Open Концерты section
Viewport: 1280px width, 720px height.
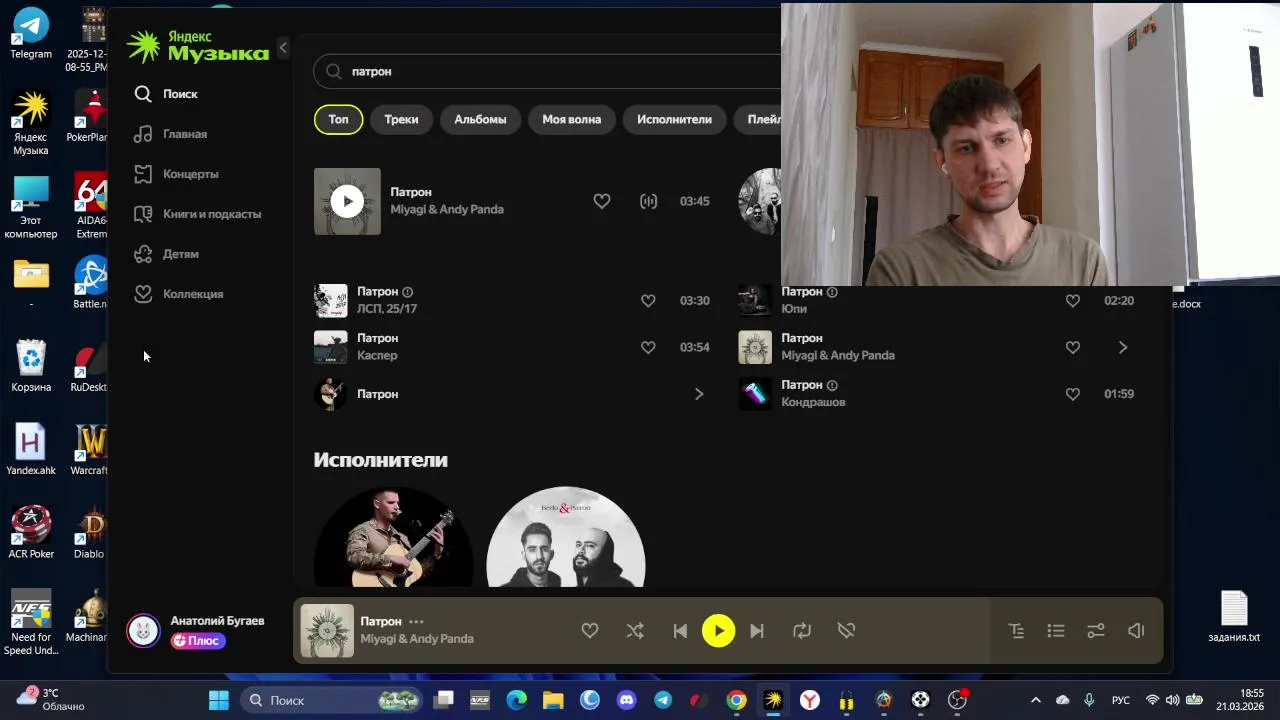tap(177, 174)
